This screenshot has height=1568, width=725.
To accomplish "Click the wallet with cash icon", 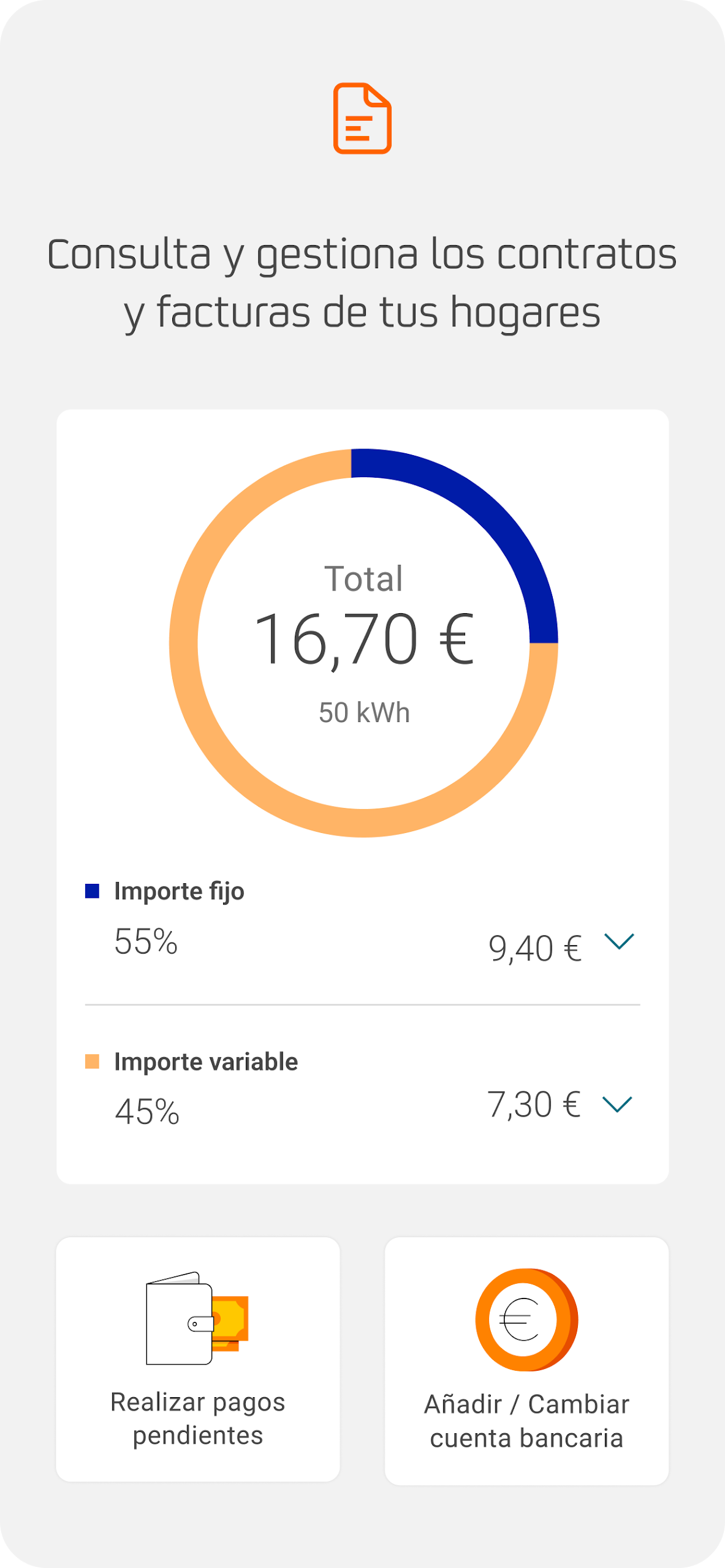I will tap(197, 1318).
